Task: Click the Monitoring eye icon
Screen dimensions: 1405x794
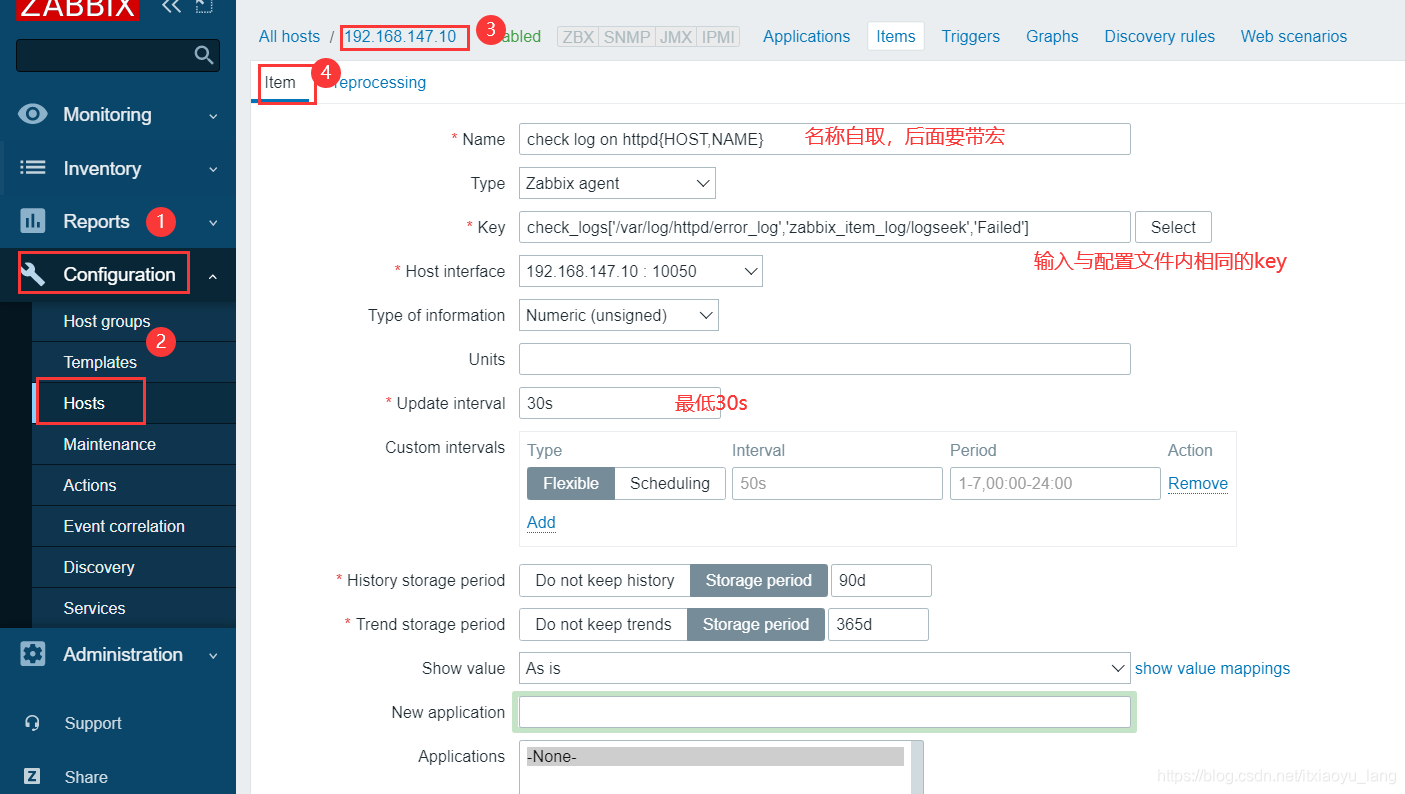Action: point(33,114)
